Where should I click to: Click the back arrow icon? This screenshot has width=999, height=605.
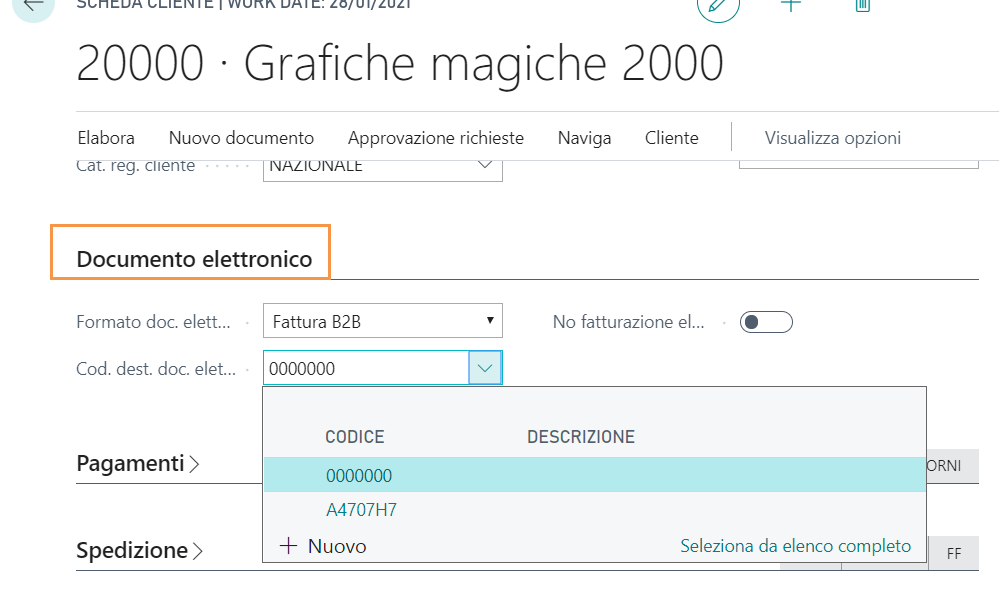pos(33,6)
